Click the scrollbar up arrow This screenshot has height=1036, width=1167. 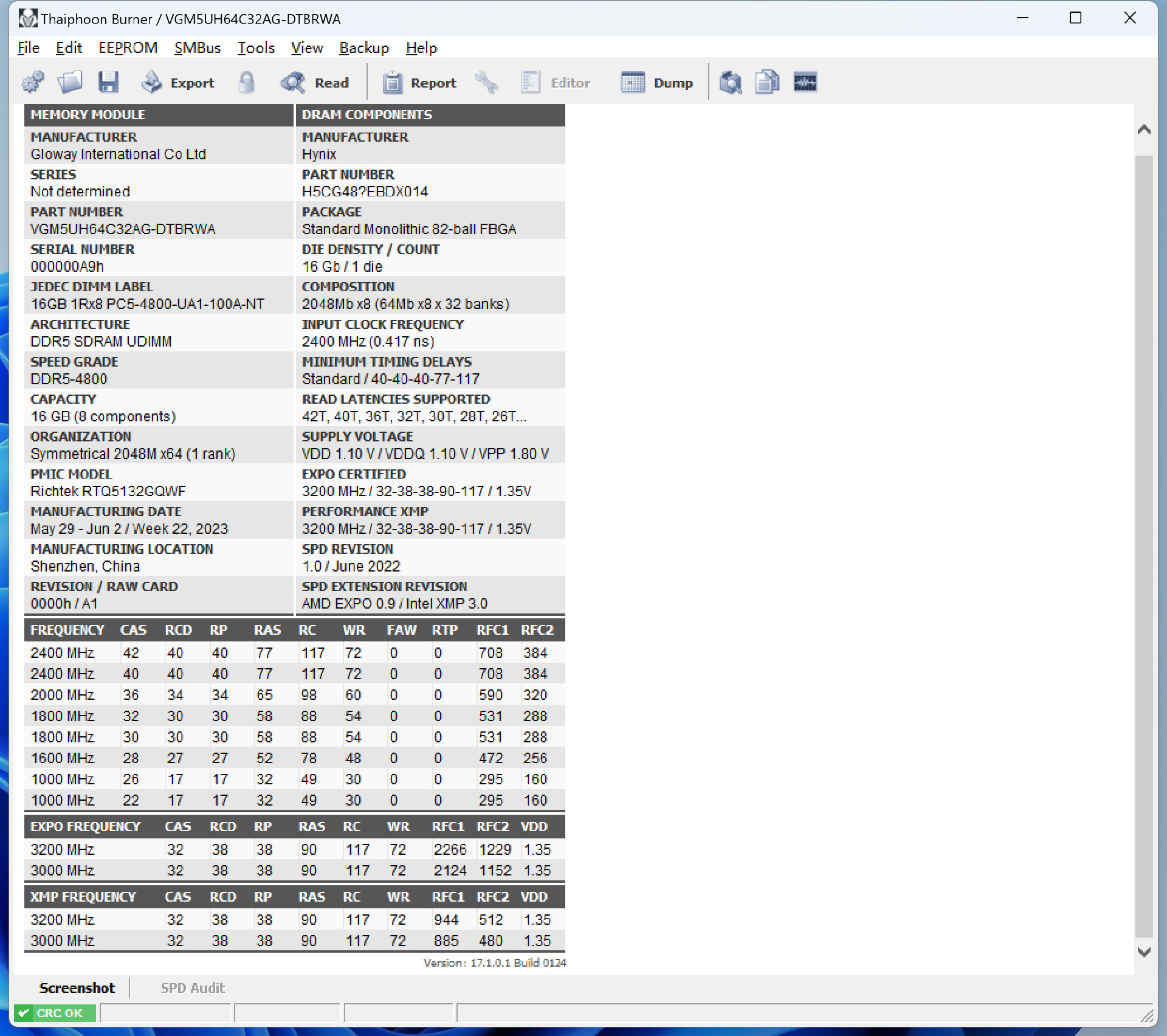point(1144,129)
